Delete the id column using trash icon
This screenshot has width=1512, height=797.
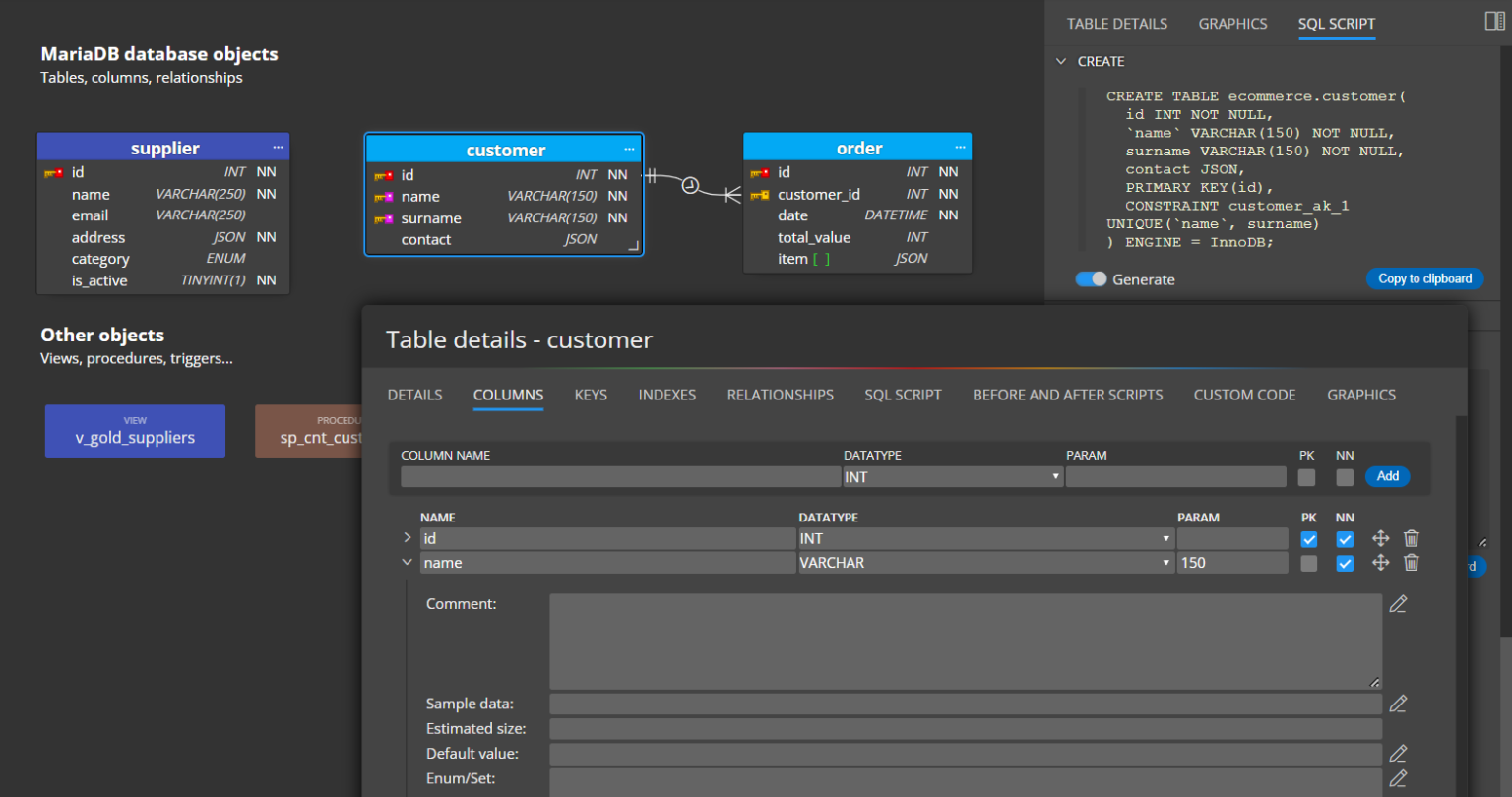coord(1411,538)
